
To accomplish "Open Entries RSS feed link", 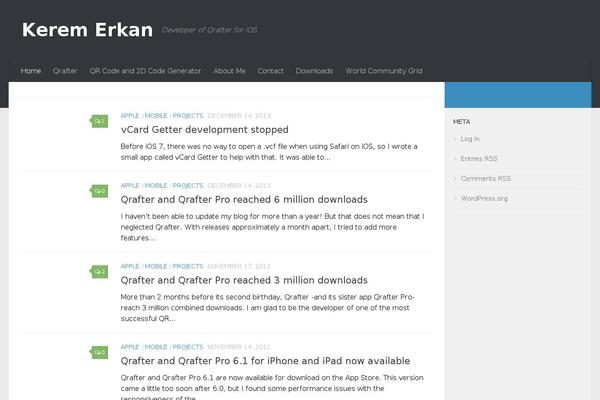I will (479, 158).
